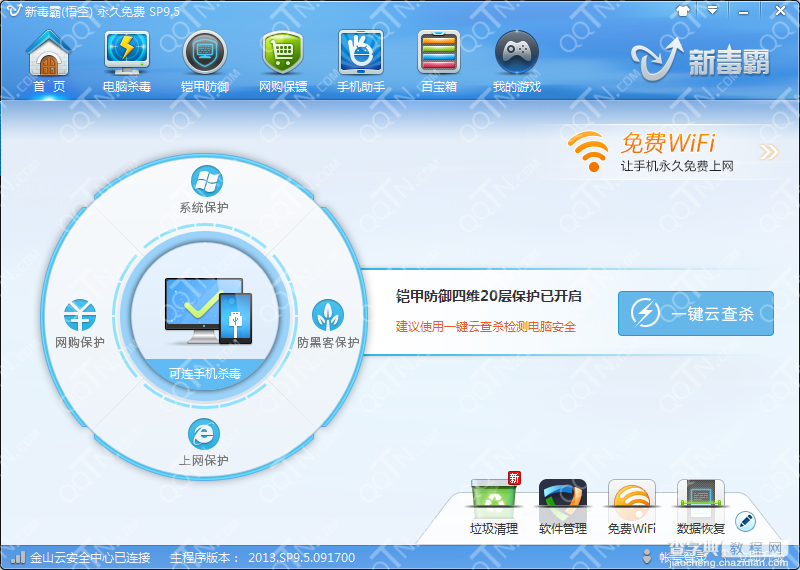Click the 上网保护 IE icon
Screen dimensions: 800x570
(204, 434)
